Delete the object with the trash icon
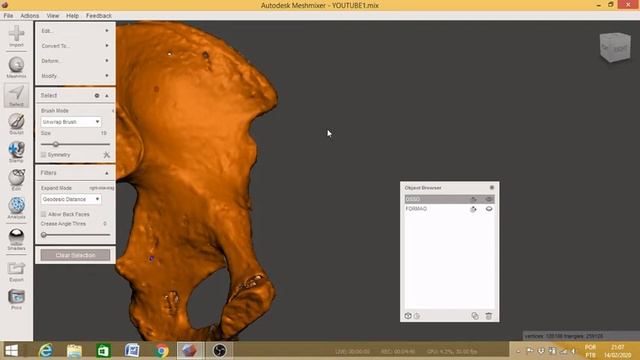This screenshot has width=640, height=360. [x=489, y=316]
